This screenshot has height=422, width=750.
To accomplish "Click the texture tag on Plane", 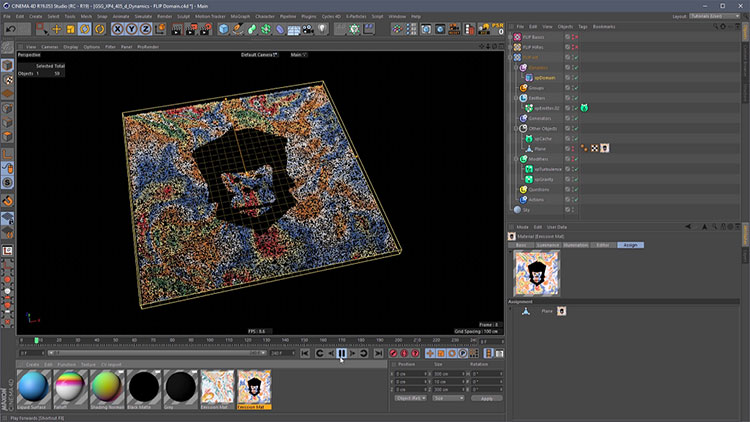I will tap(605, 148).
